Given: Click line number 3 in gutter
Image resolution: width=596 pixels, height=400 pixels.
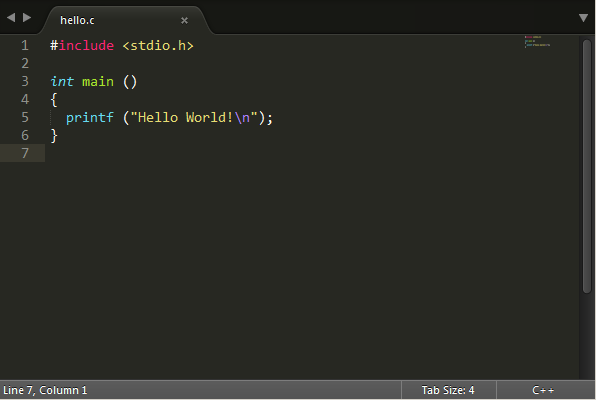Looking at the screenshot, I should click(25, 81).
